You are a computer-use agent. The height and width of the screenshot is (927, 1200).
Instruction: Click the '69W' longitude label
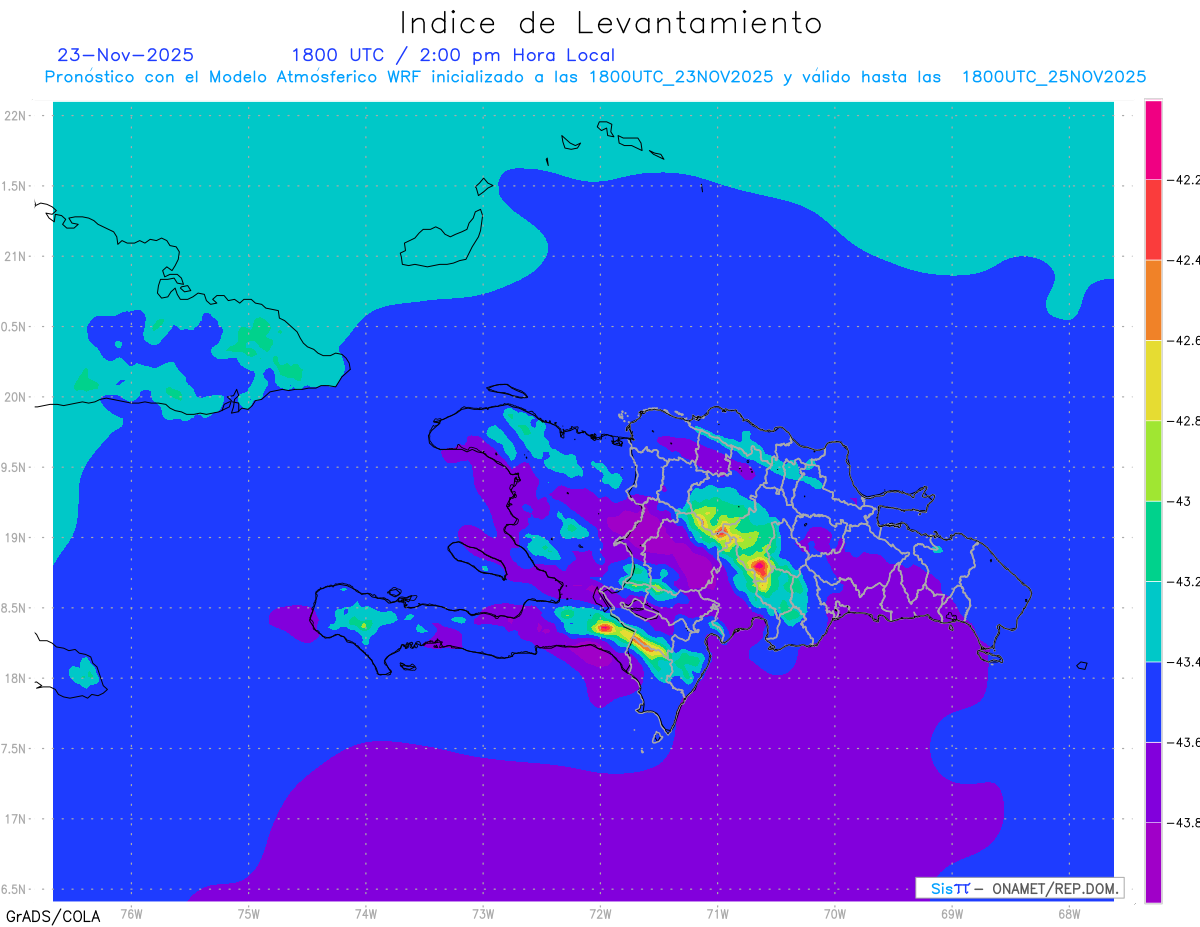coord(952,912)
